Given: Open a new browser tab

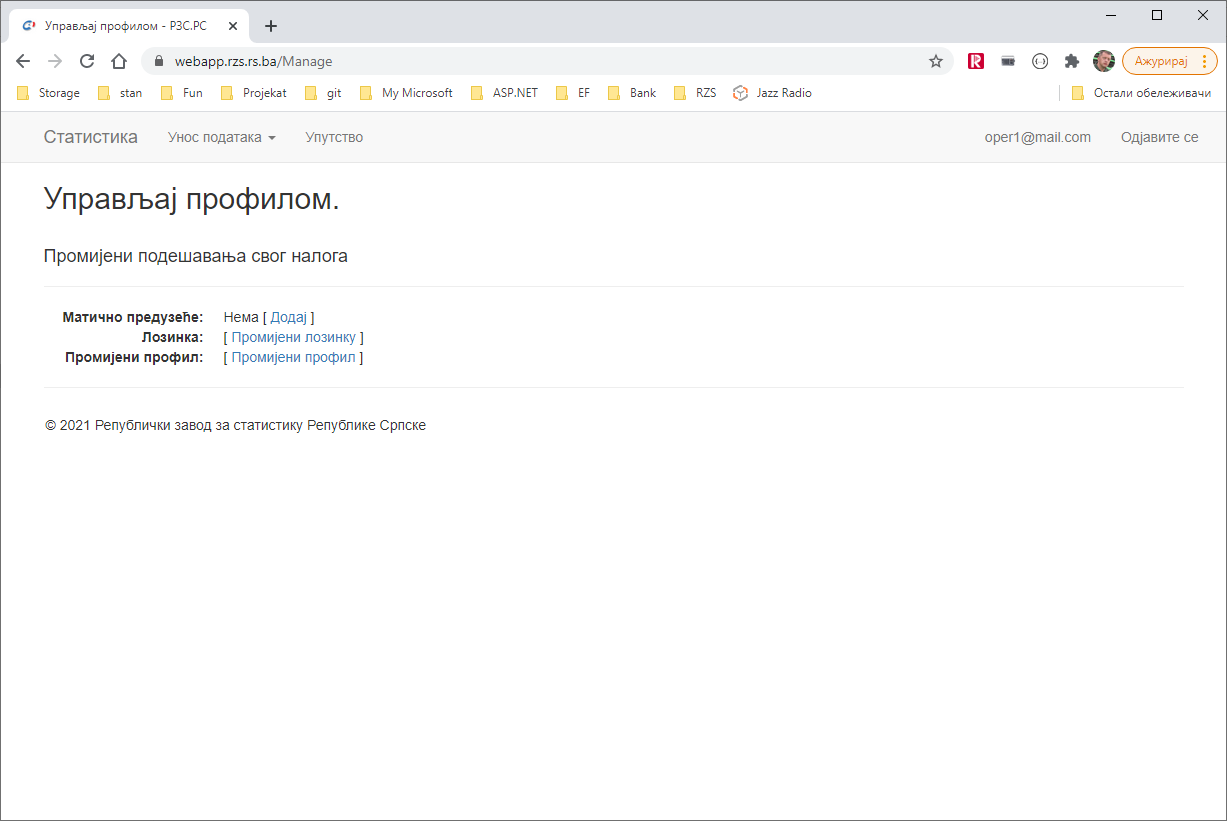Looking at the screenshot, I should point(271,26).
